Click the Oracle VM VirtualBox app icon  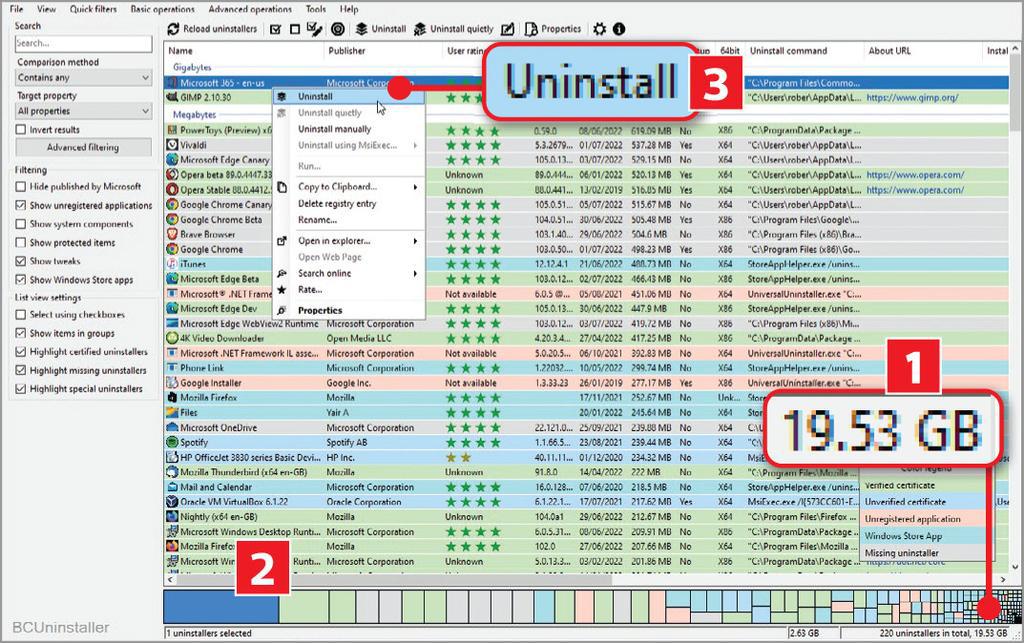click(x=172, y=502)
